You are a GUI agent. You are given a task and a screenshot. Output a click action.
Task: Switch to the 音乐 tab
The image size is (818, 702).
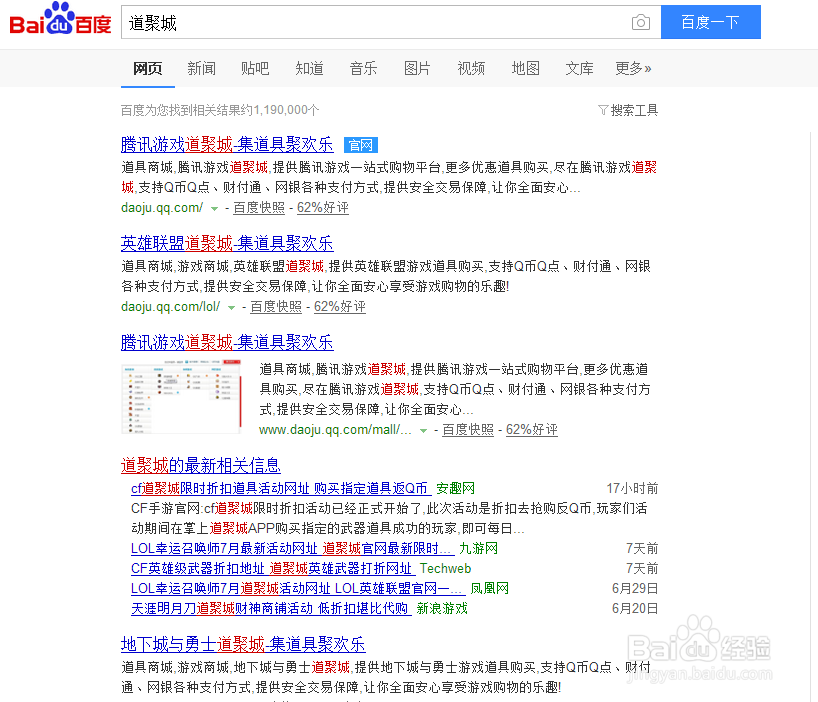pos(364,68)
